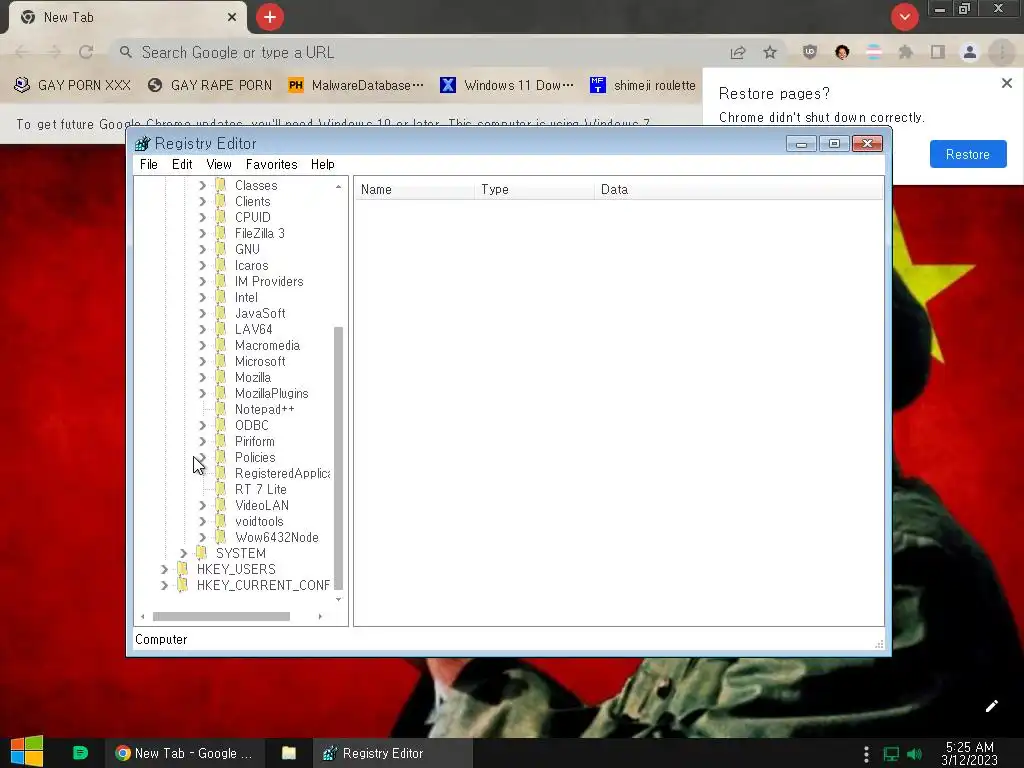
Task: Open a new Chrome tab with plus button
Action: [270, 17]
